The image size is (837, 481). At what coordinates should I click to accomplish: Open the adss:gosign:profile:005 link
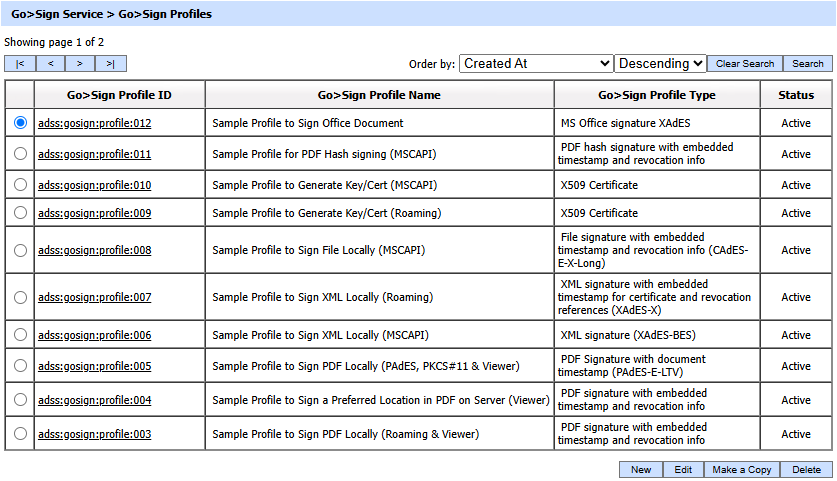pos(94,366)
